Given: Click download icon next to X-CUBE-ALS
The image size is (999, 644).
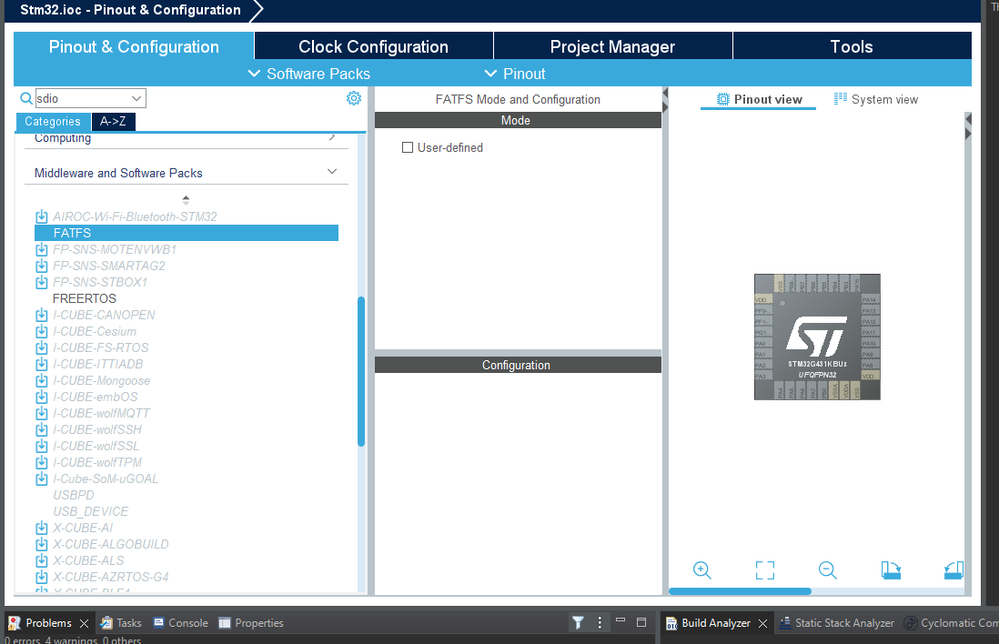Looking at the screenshot, I should click(x=41, y=561).
